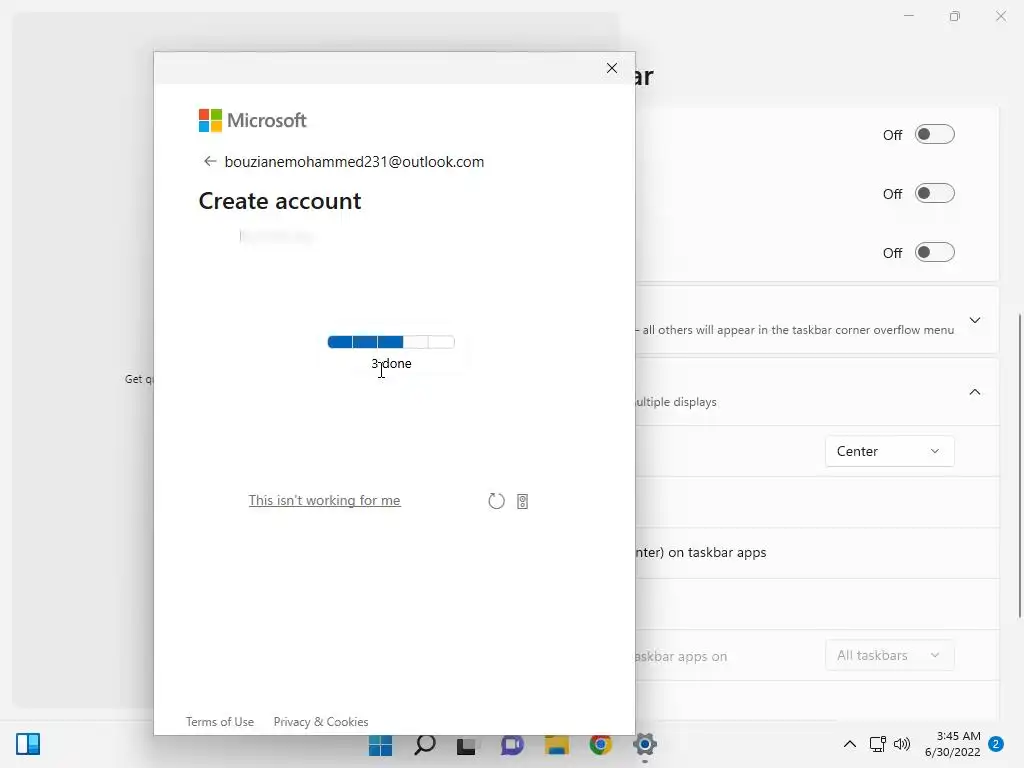Screen dimensions: 1024x768
Task: Expand the taskbar corner overflow section
Action: [x=974, y=320]
